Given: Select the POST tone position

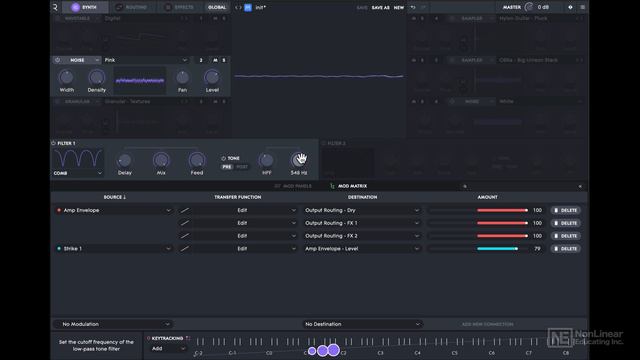Looking at the screenshot, I should [242, 167].
